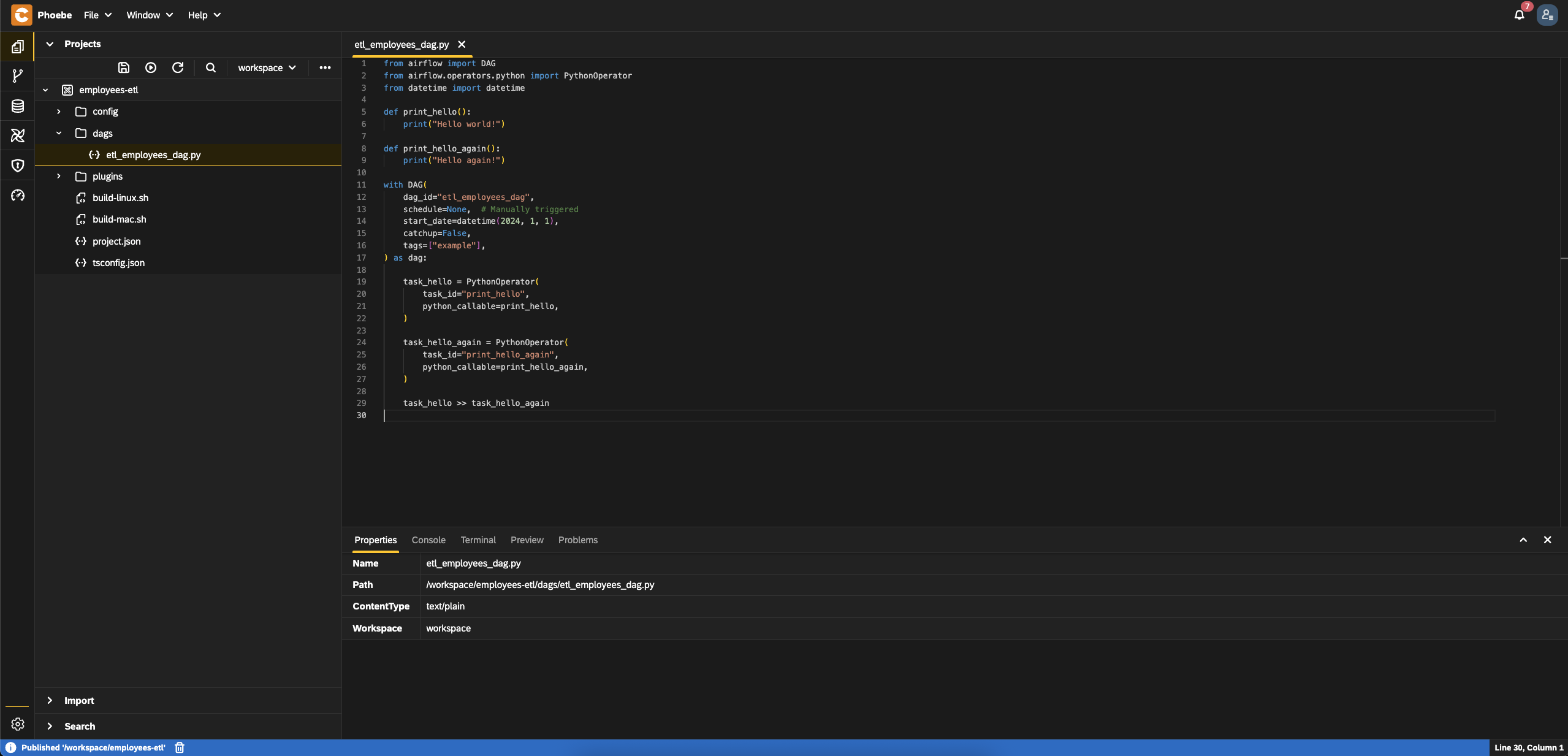Viewport: 1568px width, 756px height.
Task: Click the plugins folder icon
Action: pyautogui.click(x=81, y=177)
